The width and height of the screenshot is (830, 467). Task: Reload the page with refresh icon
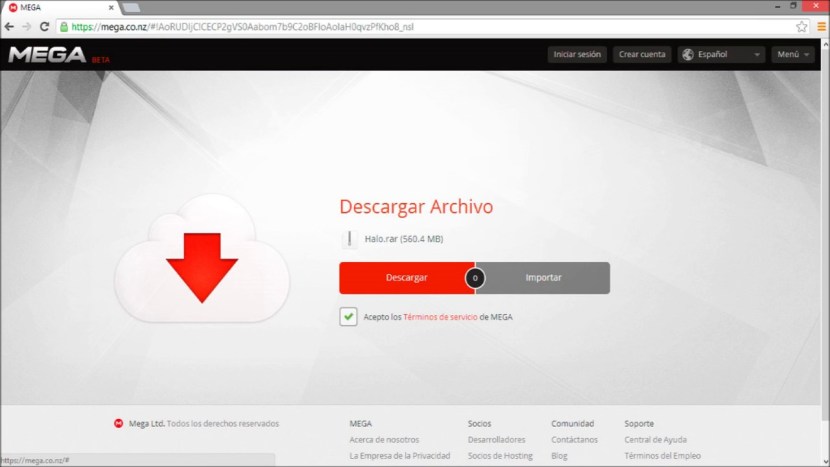click(x=45, y=26)
